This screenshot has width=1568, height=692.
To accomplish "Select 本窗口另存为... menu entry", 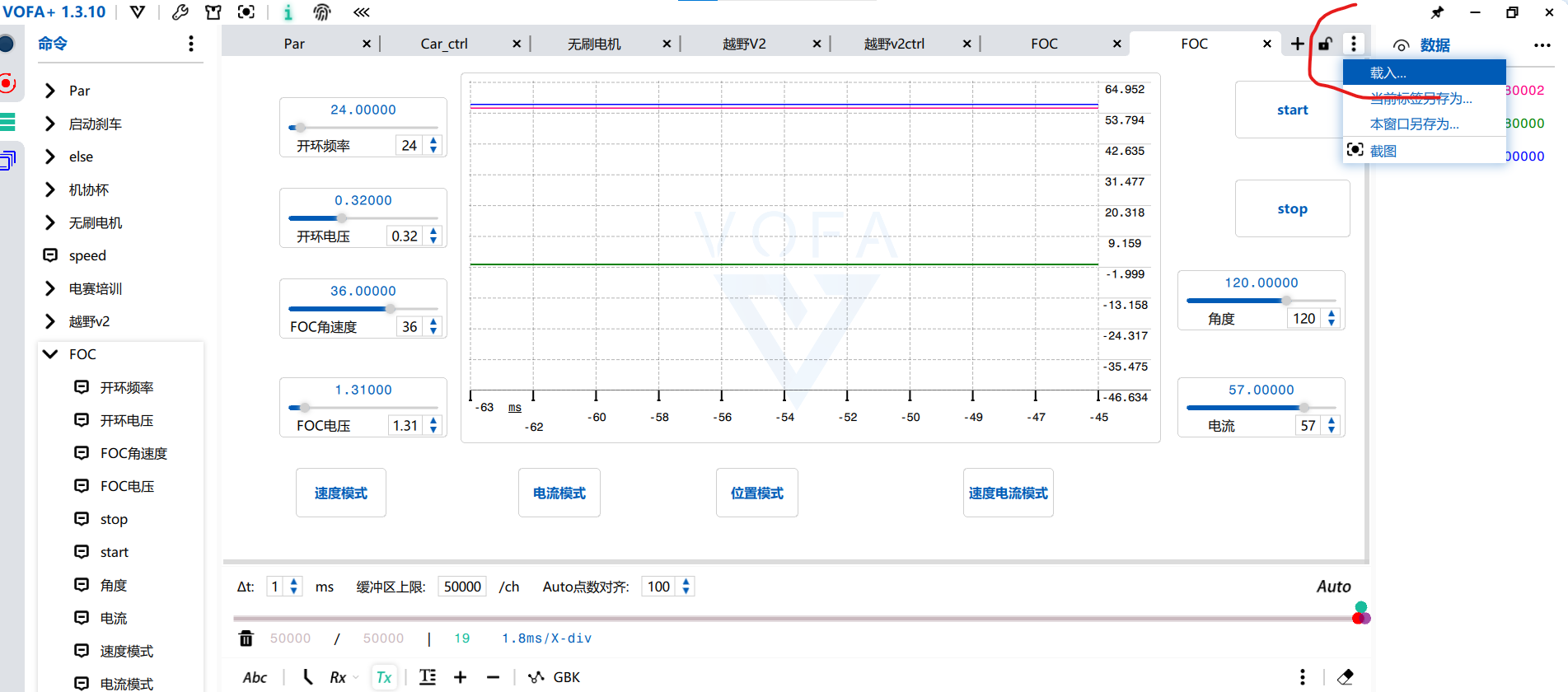I will tap(1424, 124).
